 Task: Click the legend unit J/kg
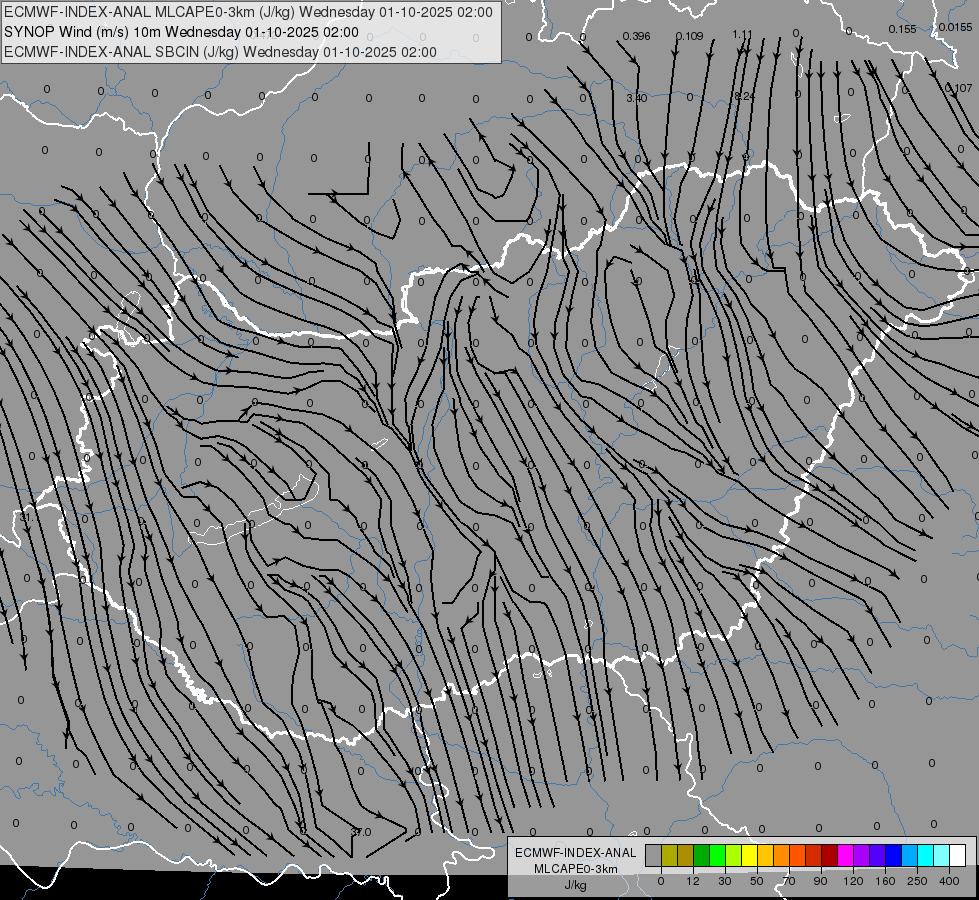pyautogui.click(x=576, y=885)
